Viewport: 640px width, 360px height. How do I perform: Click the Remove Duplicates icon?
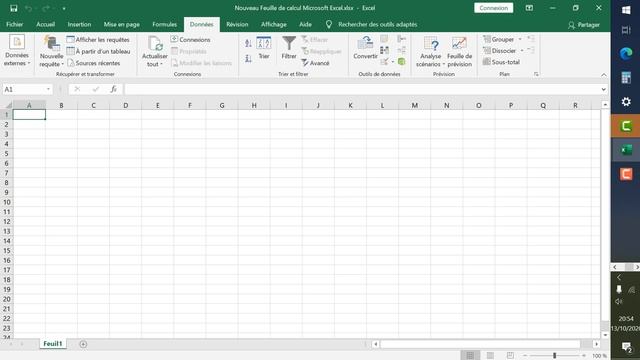pyautogui.click(x=384, y=50)
